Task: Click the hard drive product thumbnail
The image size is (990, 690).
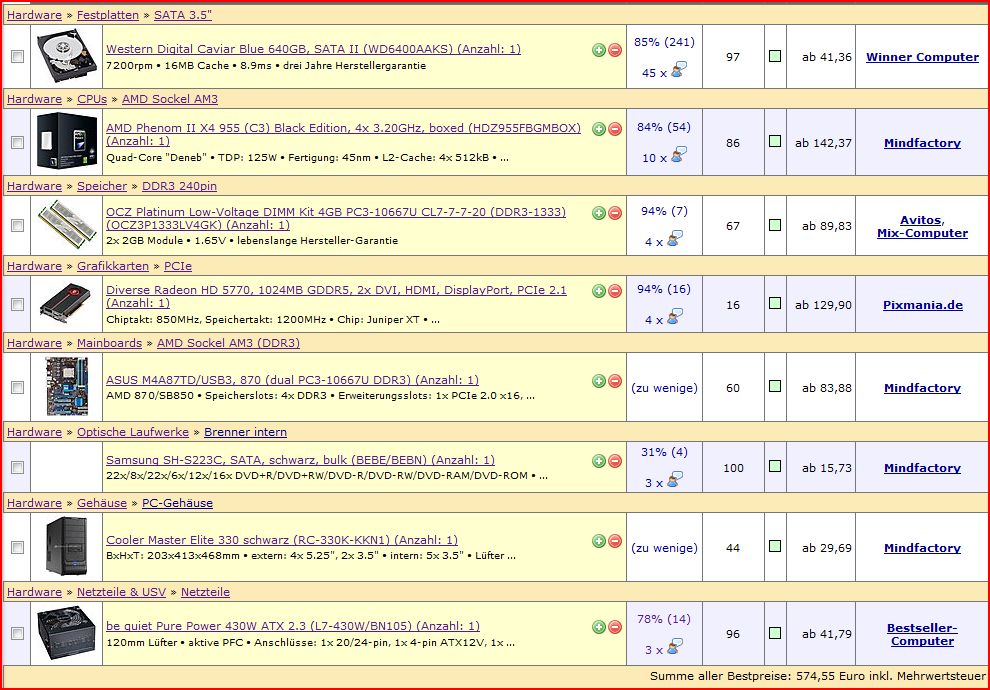Action: (67, 57)
